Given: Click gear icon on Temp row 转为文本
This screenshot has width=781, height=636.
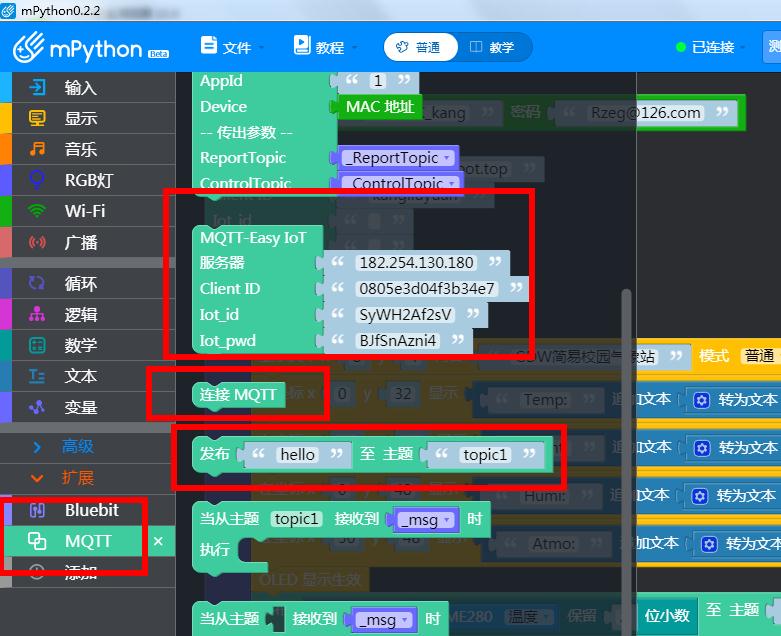Looking at the screenshot, I should coord(702,400).
